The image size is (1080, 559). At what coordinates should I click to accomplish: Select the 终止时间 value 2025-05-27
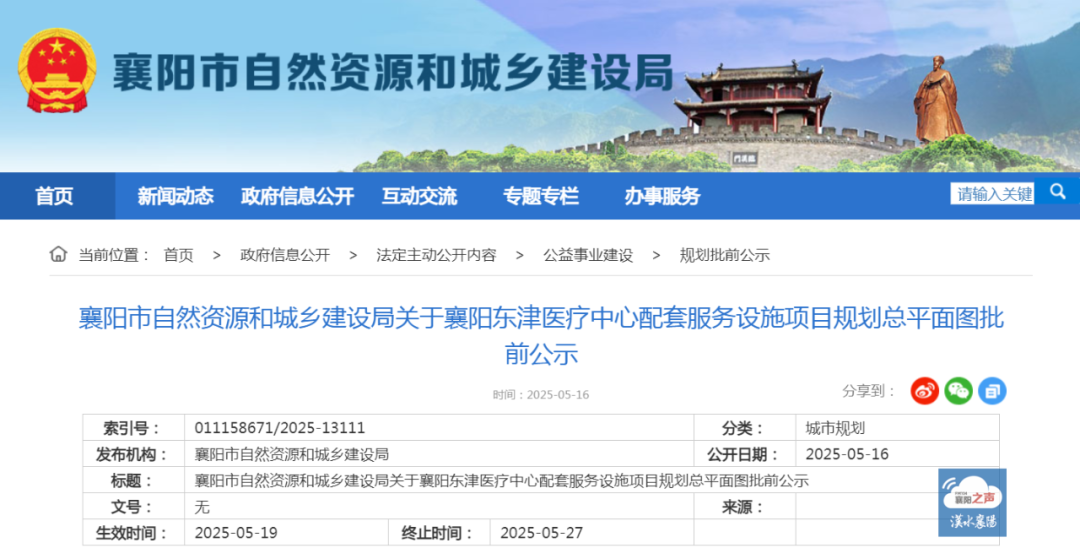click(x=541, y=533)
